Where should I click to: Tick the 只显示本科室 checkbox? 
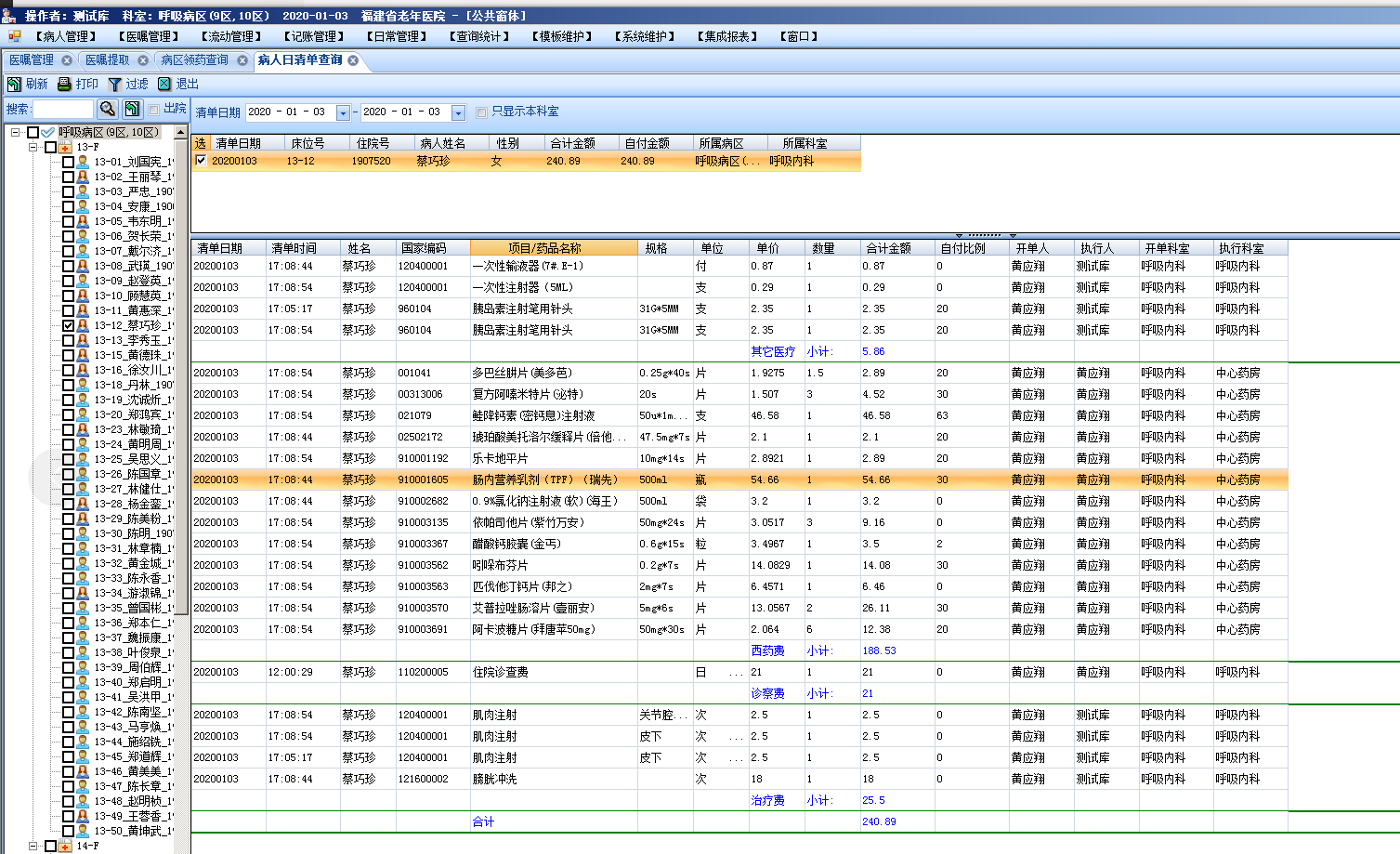(x=481, y=112)
